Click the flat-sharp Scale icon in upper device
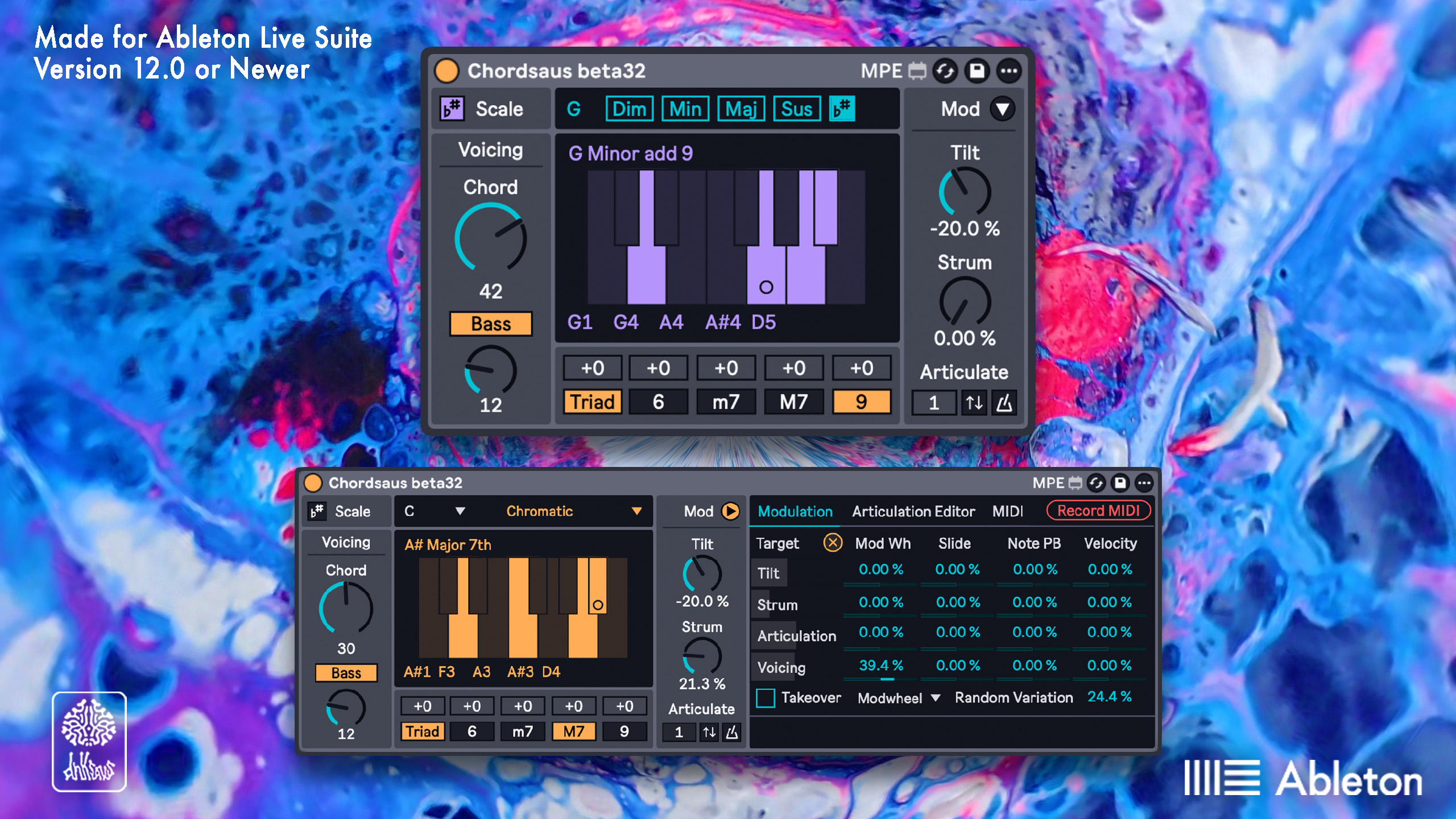Viewport: 1456px width, 819px height. point(452,108)
